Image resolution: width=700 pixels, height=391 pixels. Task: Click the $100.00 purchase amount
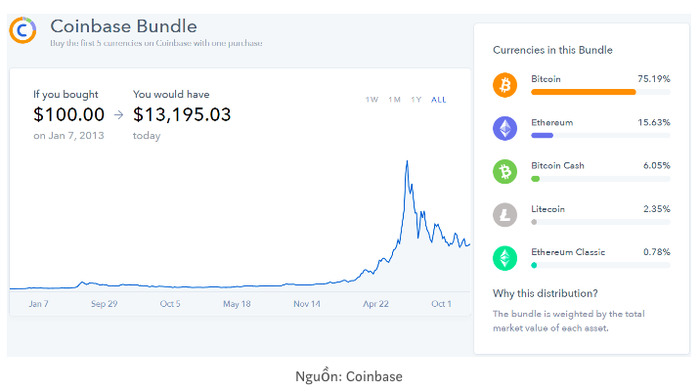[x=69, y=115]
